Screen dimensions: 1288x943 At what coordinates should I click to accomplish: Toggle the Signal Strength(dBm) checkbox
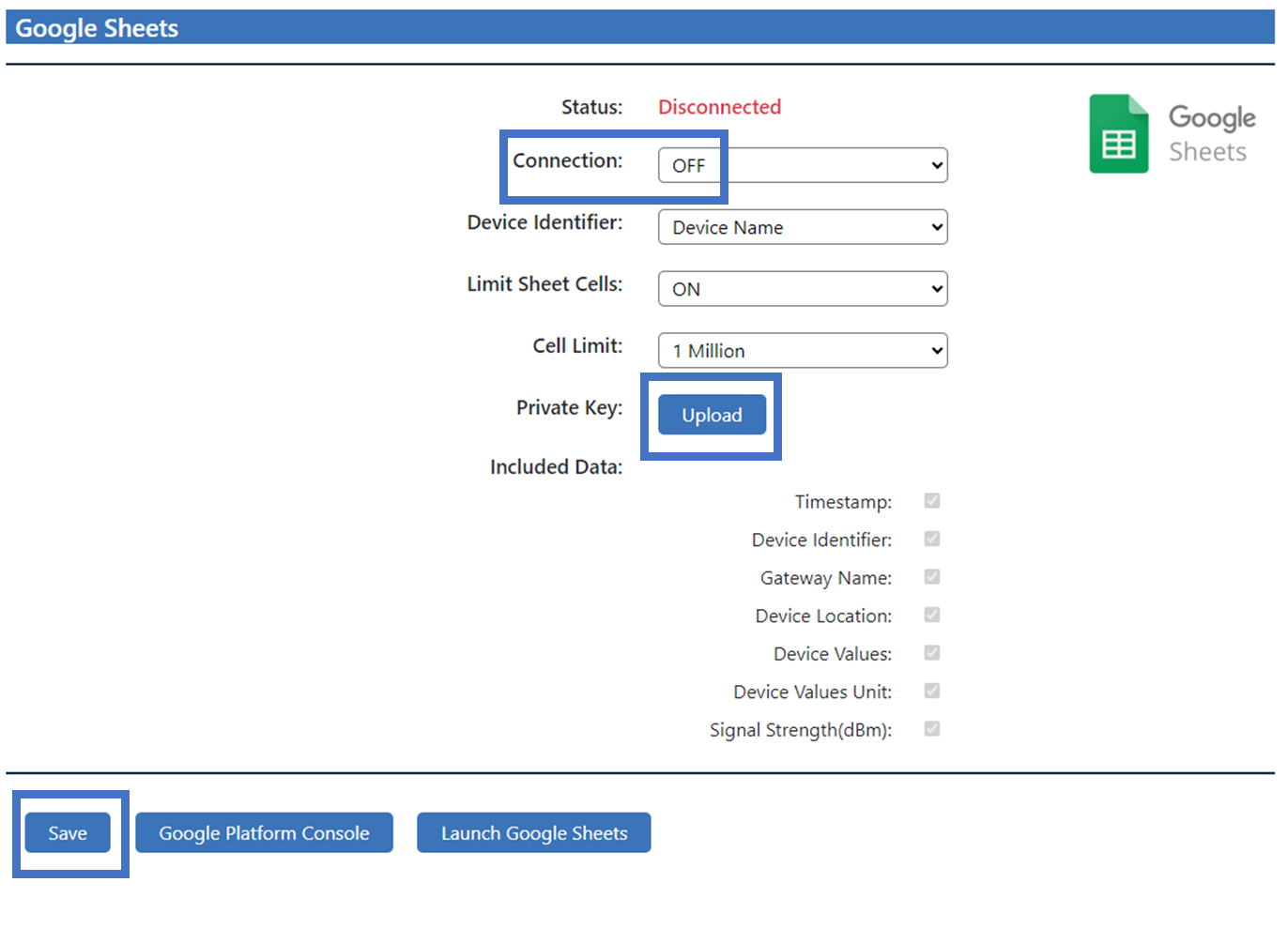pyautogui.click(x=931, y=729)
